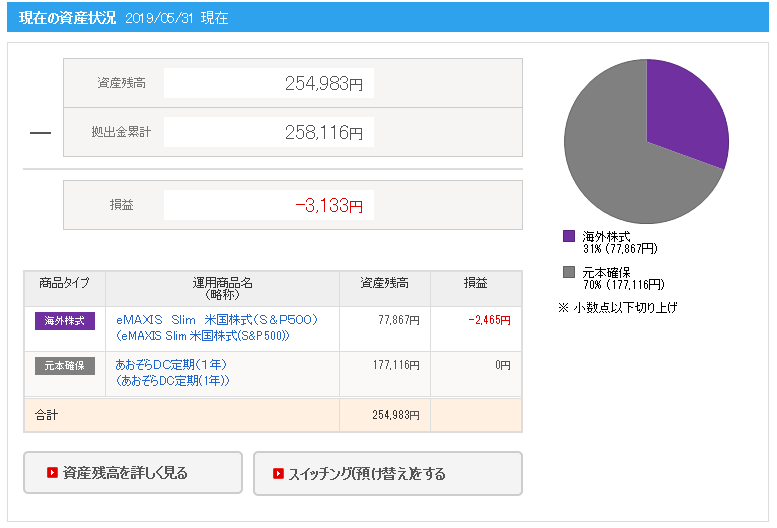Click 現在の資産状況 header title

point(67,18)
